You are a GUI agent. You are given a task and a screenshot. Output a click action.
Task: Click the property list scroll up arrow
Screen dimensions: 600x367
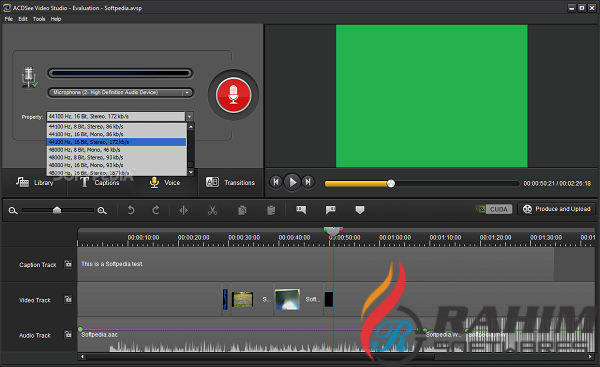[x=191, y=126]
